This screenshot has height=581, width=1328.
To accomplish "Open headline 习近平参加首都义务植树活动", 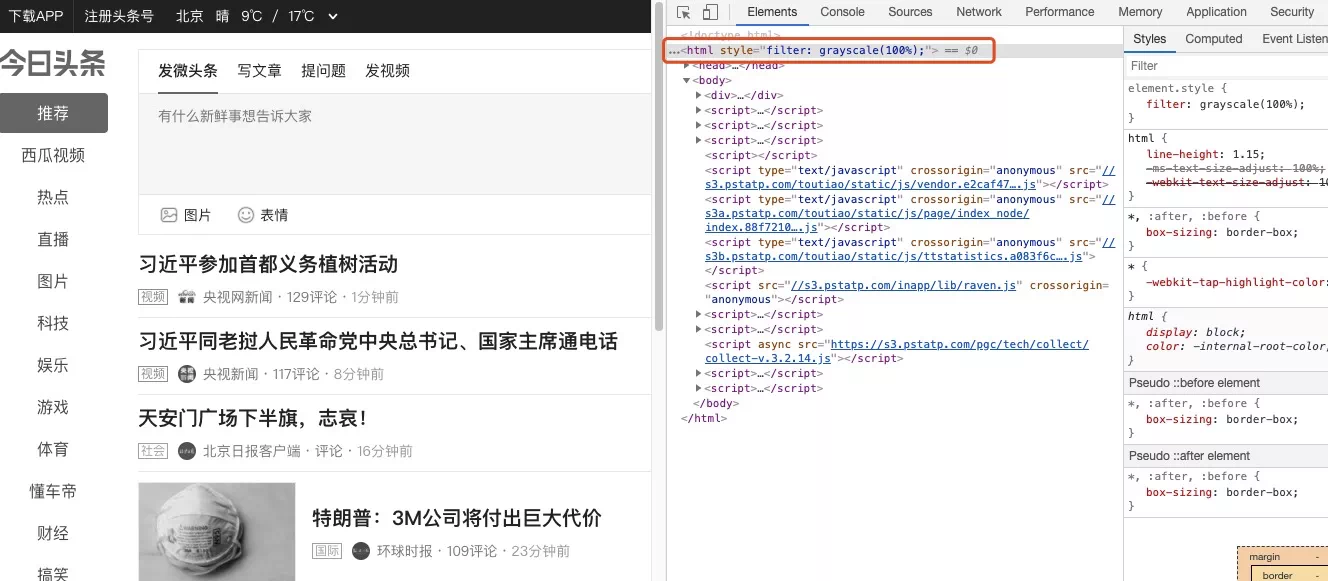I will (268, 264).
